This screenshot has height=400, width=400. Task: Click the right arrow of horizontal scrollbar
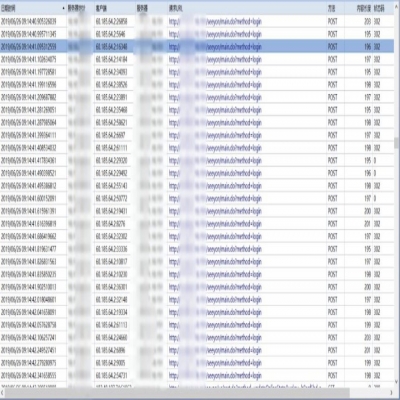[x=391, y=392]
